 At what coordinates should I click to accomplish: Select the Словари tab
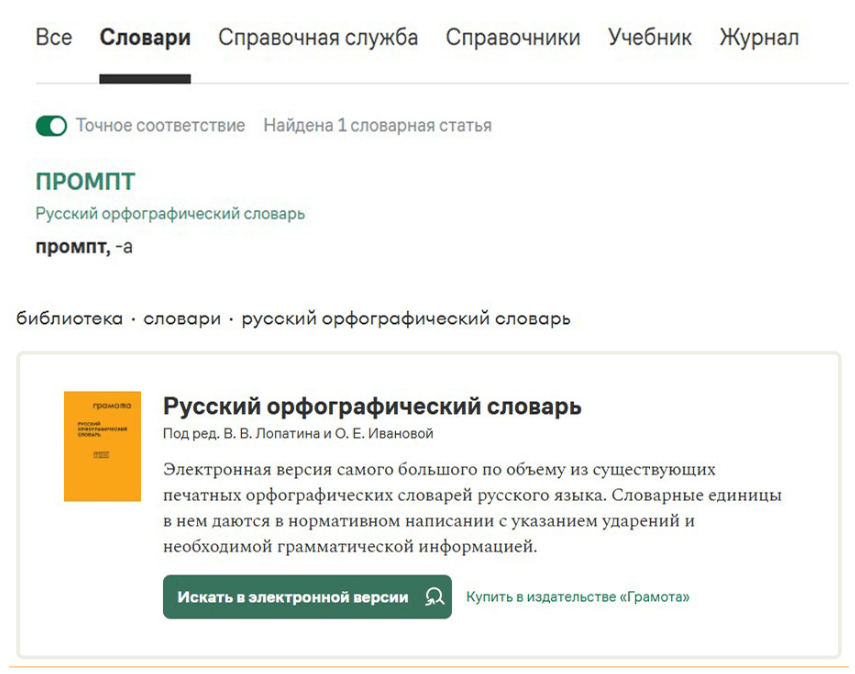(x=145, y=38)
